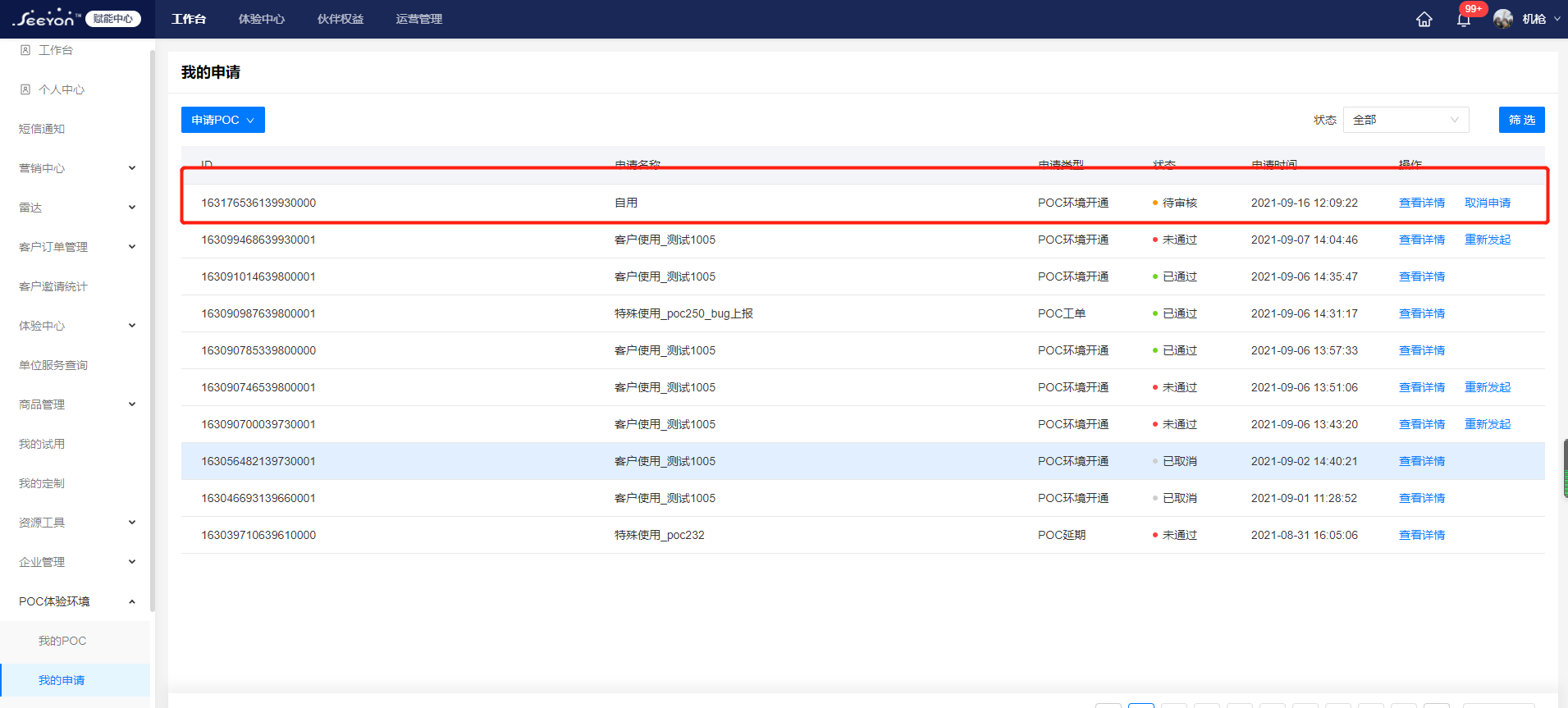1568x708 pixels.
Task: Open 客户邀请统计 in the sidebar
Action: [x=53, y=286]
